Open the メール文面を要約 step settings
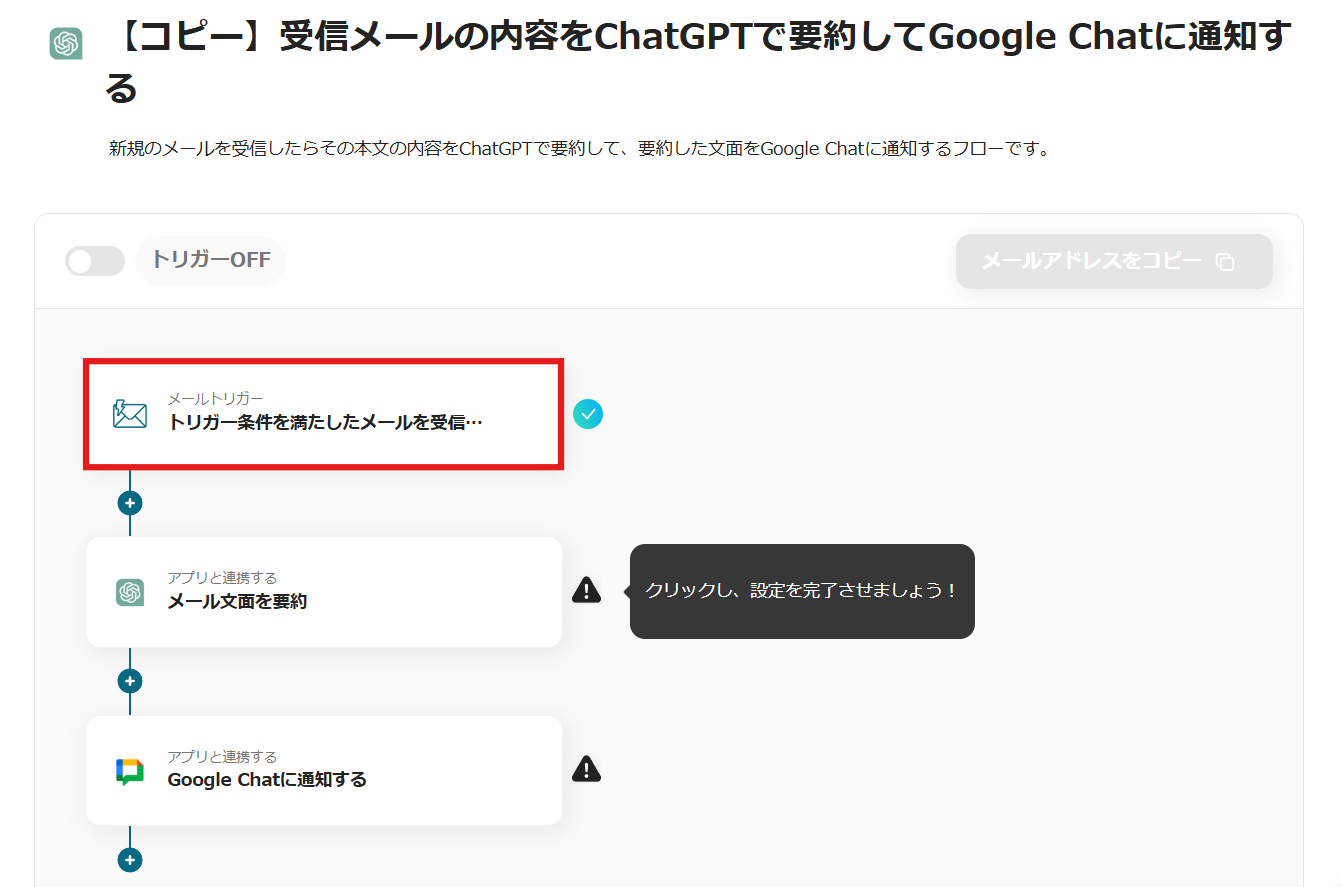The height and width of the screenshot is (887, 1342). 324,592
